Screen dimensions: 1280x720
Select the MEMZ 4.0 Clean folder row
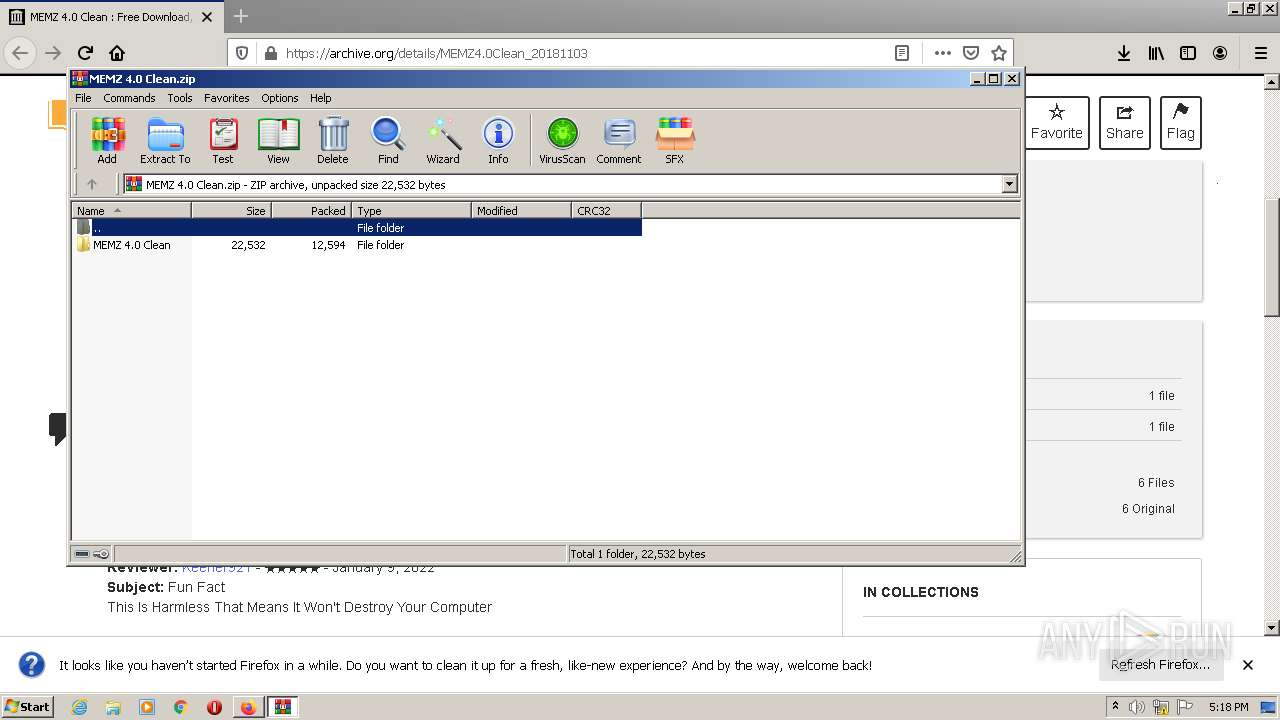tap(357, 245)
